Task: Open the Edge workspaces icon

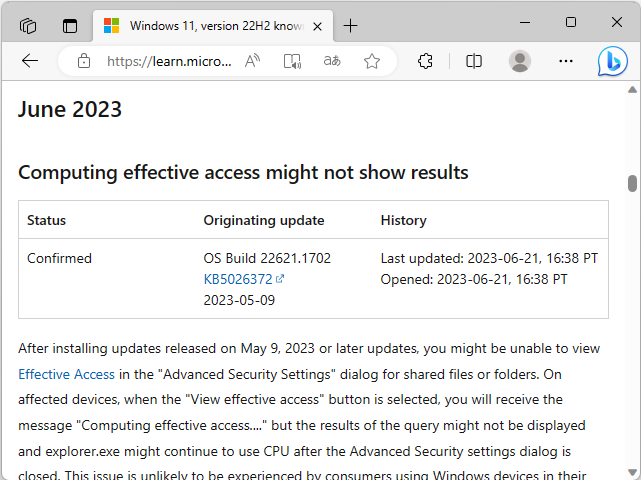Action: pyautogui.click(x=28, y=25)
